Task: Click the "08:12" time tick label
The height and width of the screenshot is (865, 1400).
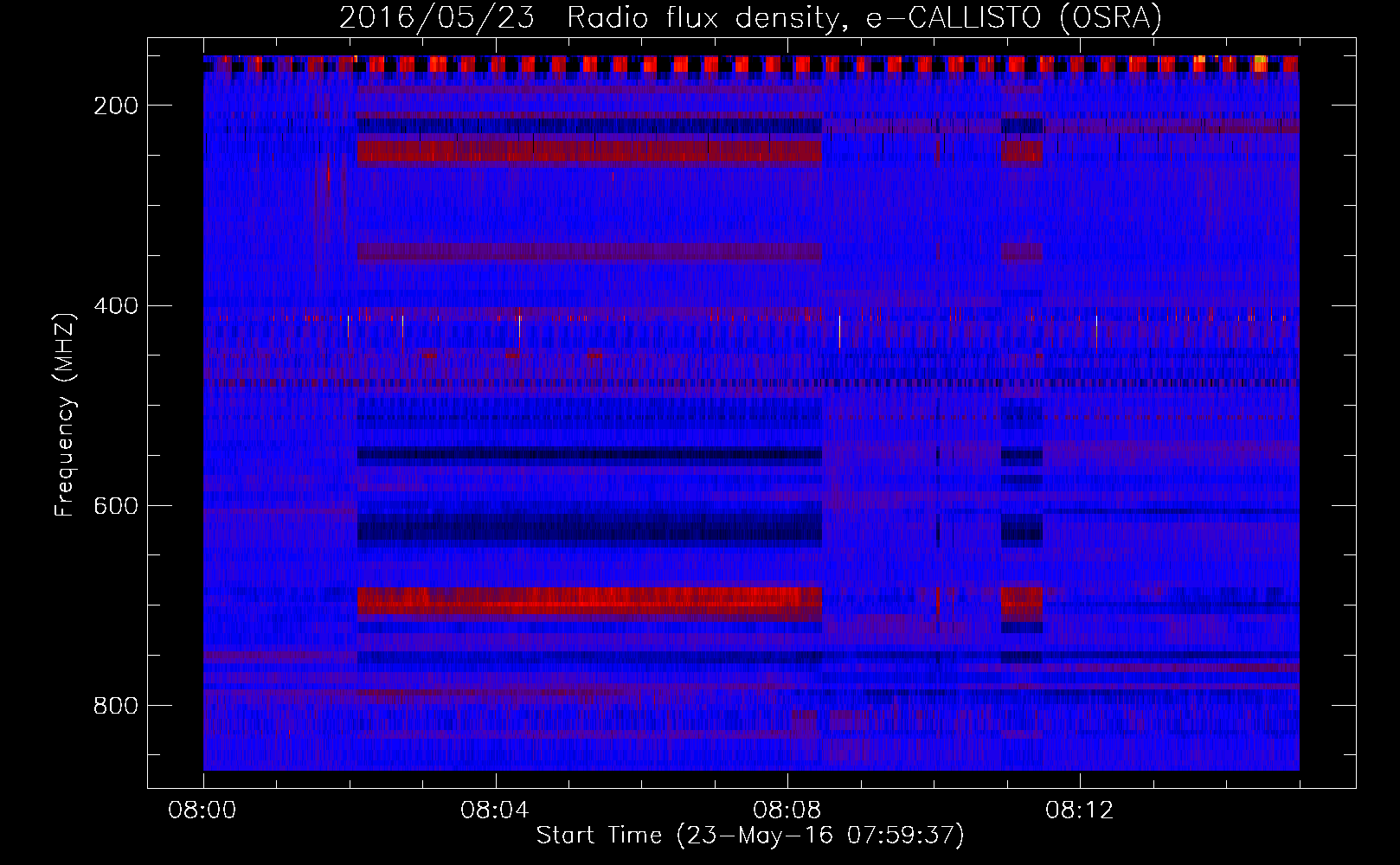Action: pyautogui.click(x=1079, y=811)
